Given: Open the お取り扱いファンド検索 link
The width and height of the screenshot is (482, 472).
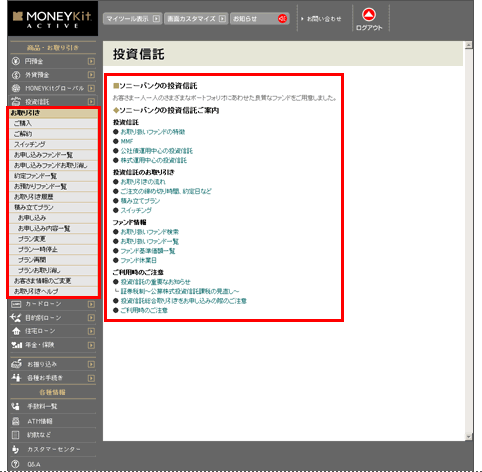Looking at the screenshot, I should coord(149,232).
